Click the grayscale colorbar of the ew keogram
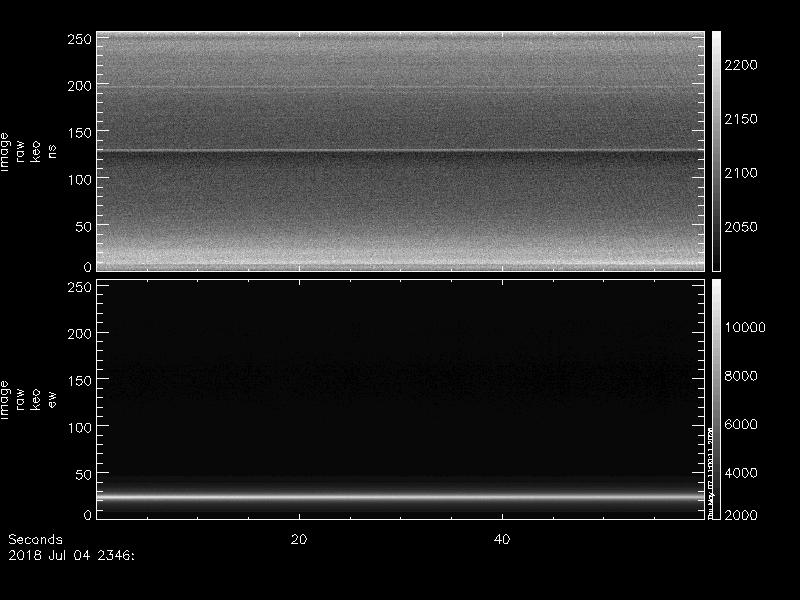800x600 pixels. [x=716, y=399]
